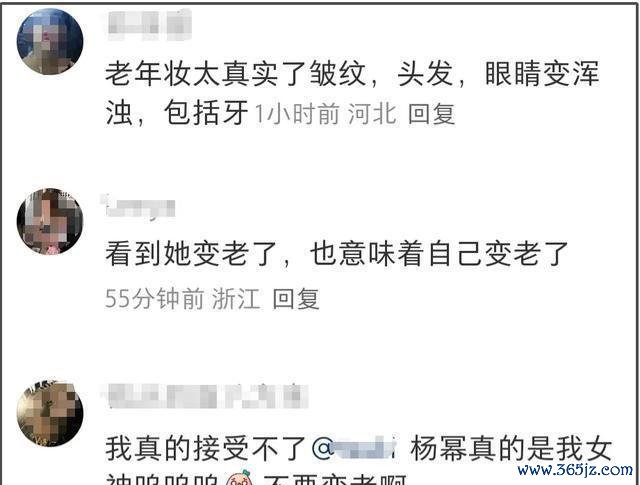Click the 河北 location tag

click(x=372, y=113)
